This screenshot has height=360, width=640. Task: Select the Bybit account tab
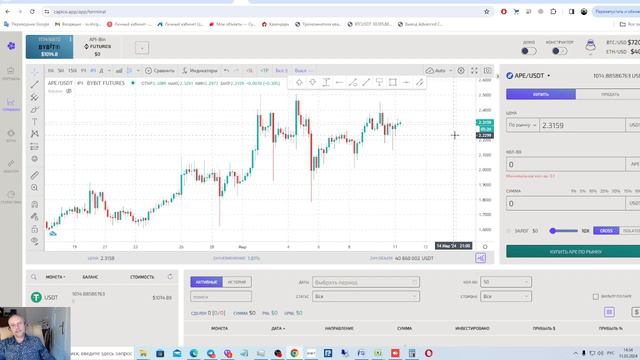click(49, 47)
